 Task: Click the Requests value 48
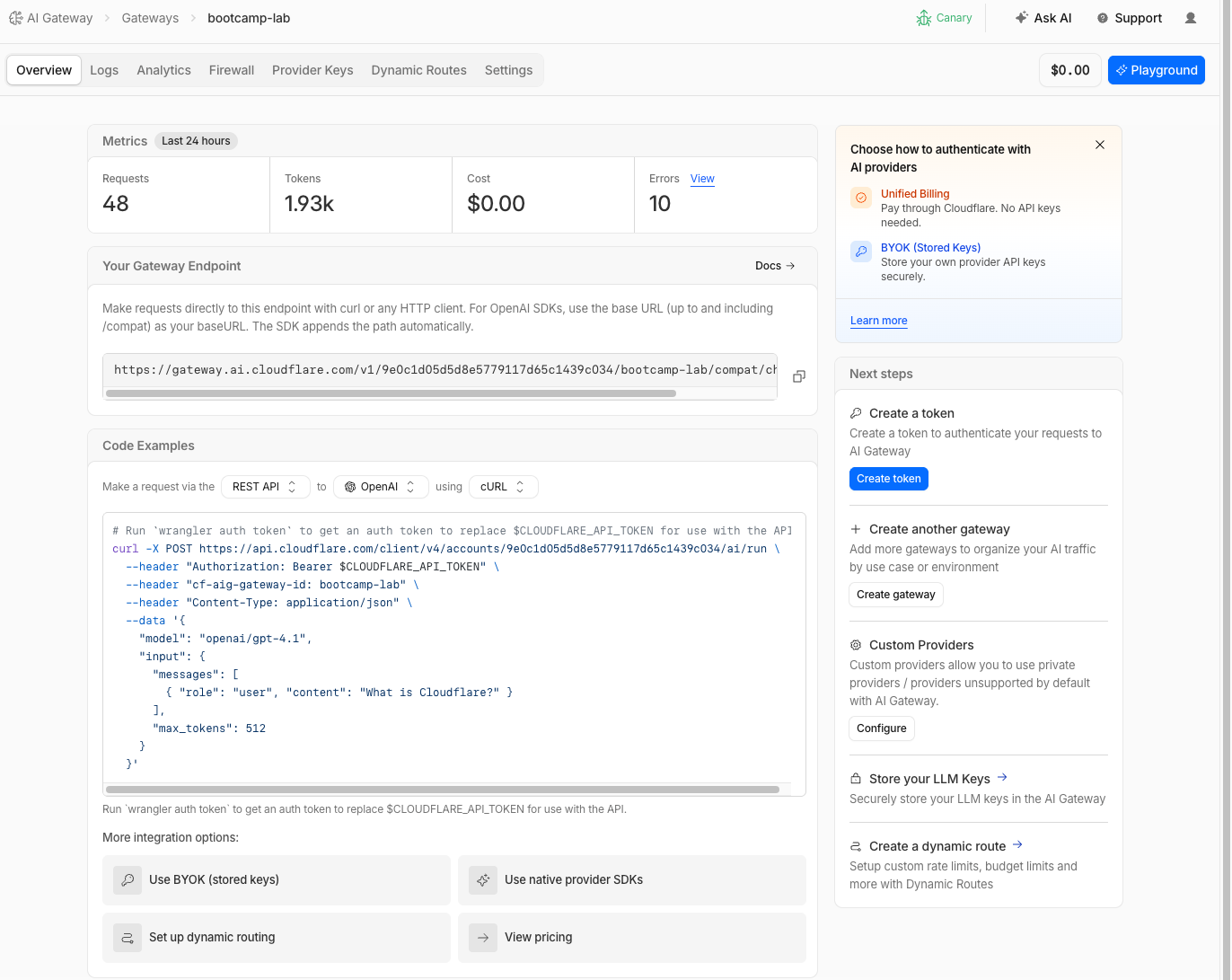[116, 204]
